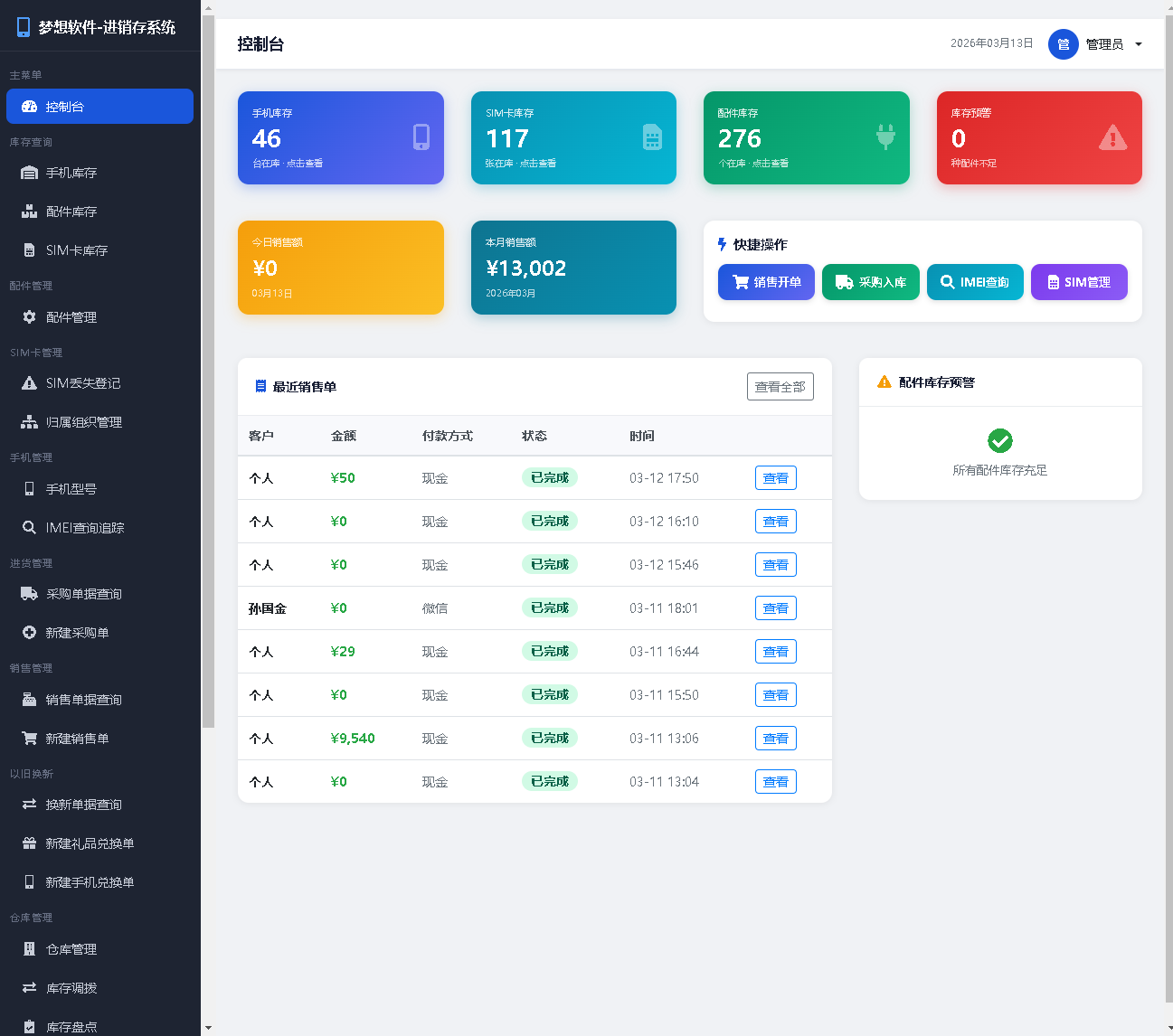The image size is (1173, 1036).
Task: Click the 销售开单 quick action button
Action: point(766,282)
